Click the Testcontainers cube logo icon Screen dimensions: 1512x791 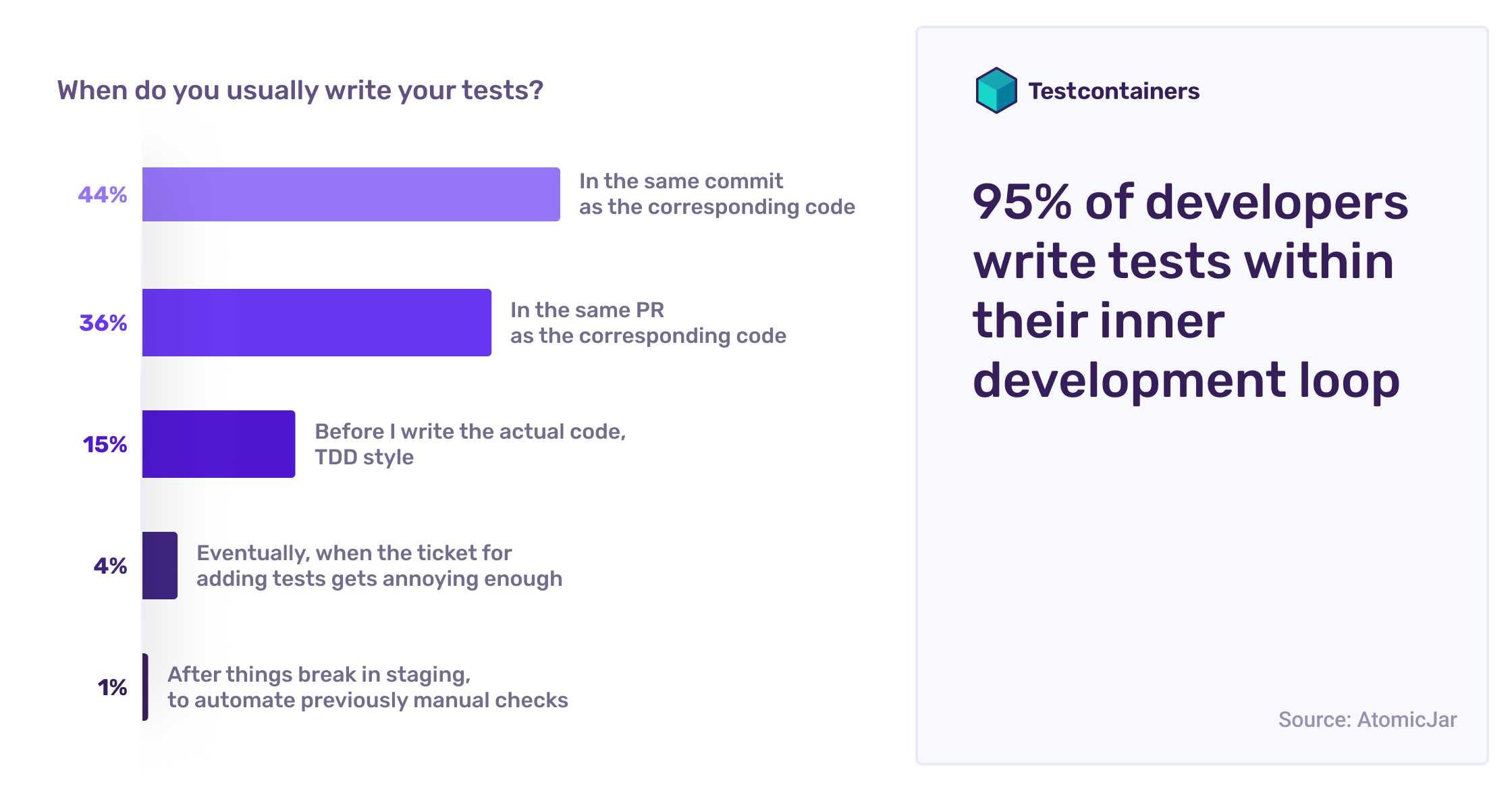click(x=996, y=90)
